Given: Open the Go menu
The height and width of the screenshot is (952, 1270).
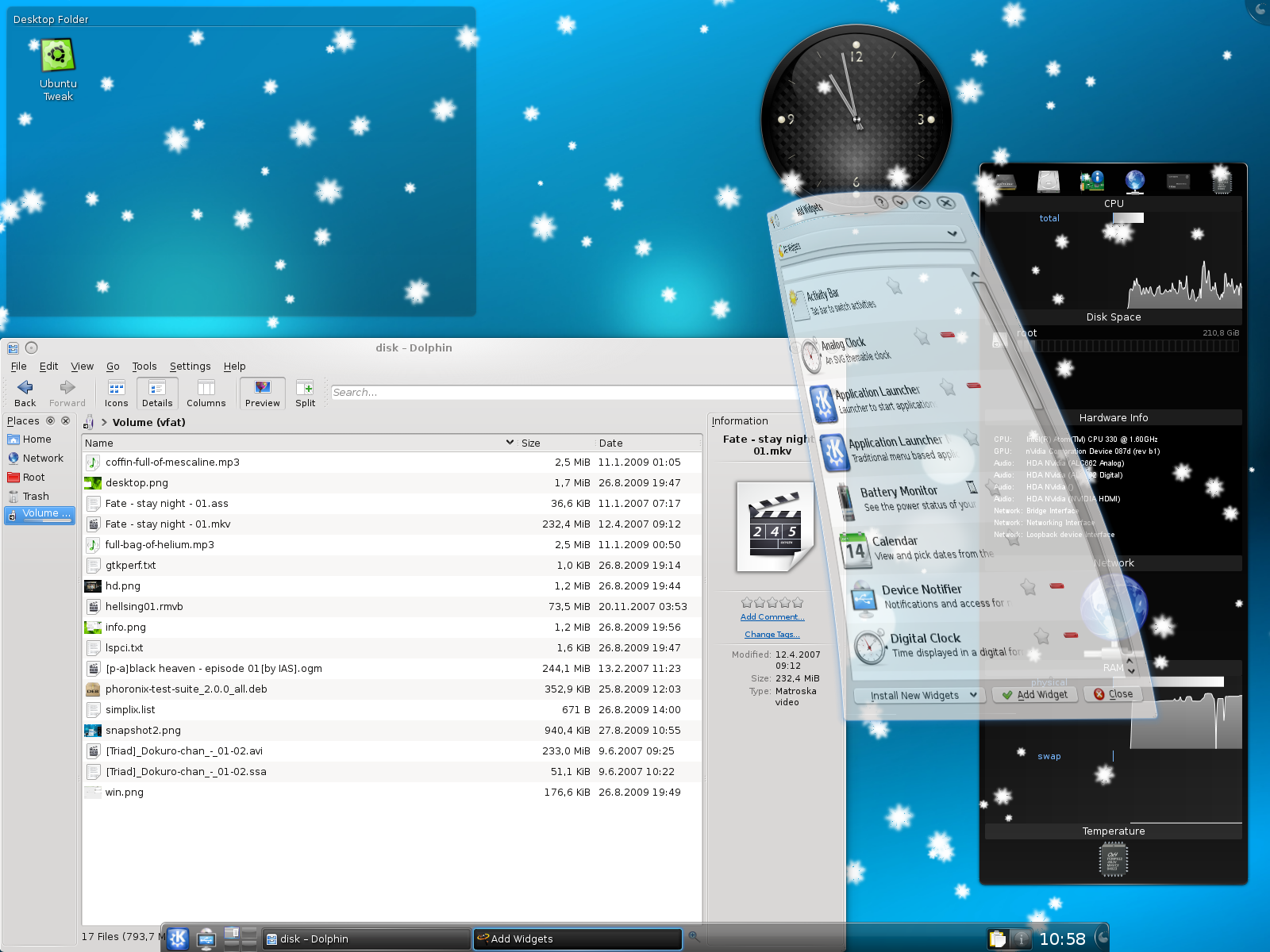Looking at the screenshot, I should point(113,366).
